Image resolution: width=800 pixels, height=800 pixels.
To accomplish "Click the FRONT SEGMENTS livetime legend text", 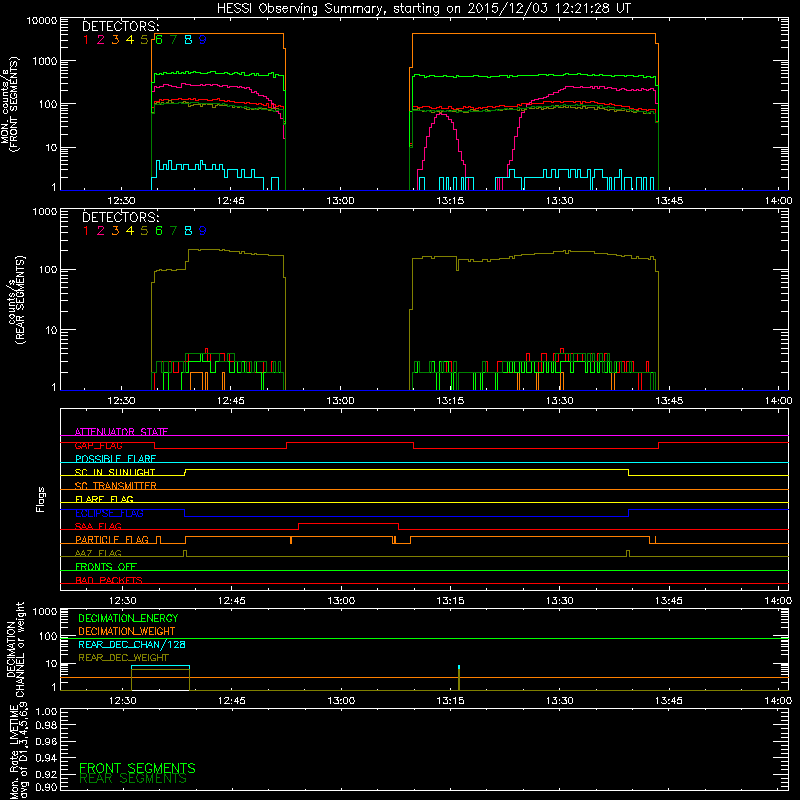I will point(137,768).
